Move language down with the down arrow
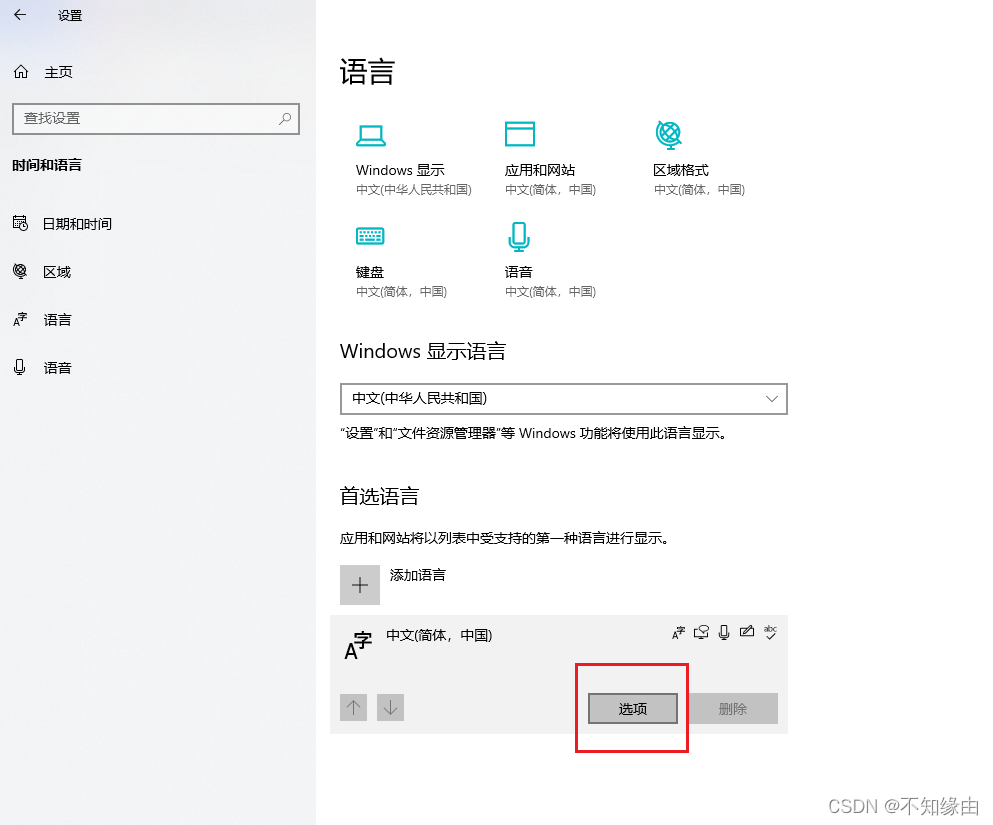The height and width of the screenshot is (825, 993). click(x=390, y=707)
